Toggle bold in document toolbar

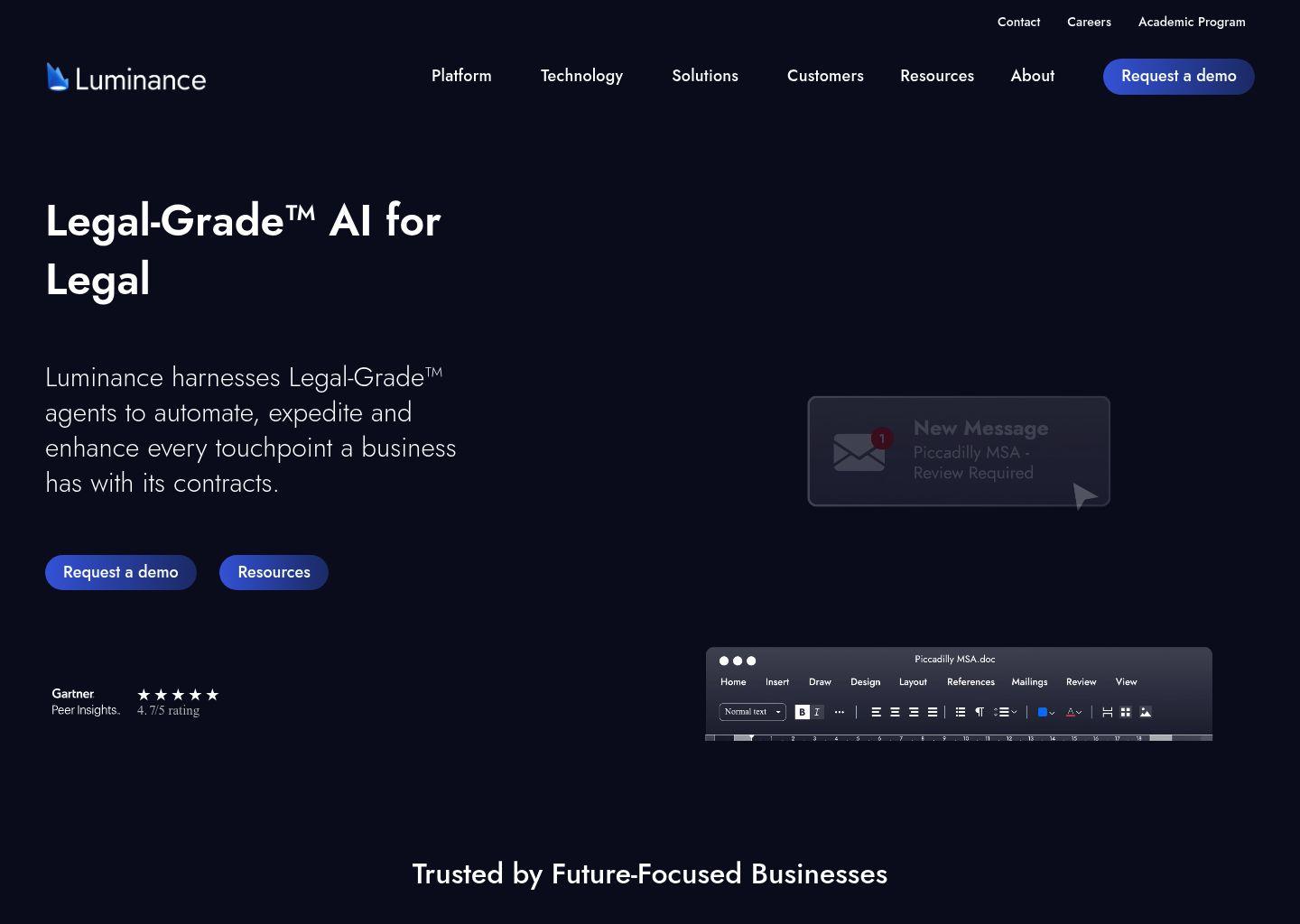[802, 712]
